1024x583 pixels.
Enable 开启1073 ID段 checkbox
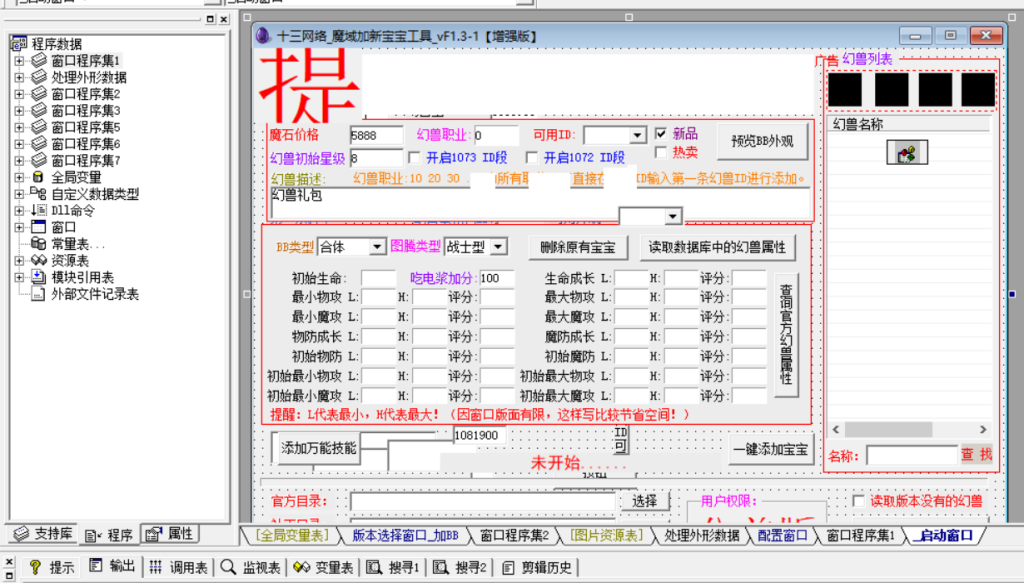(x=414, y=157)
